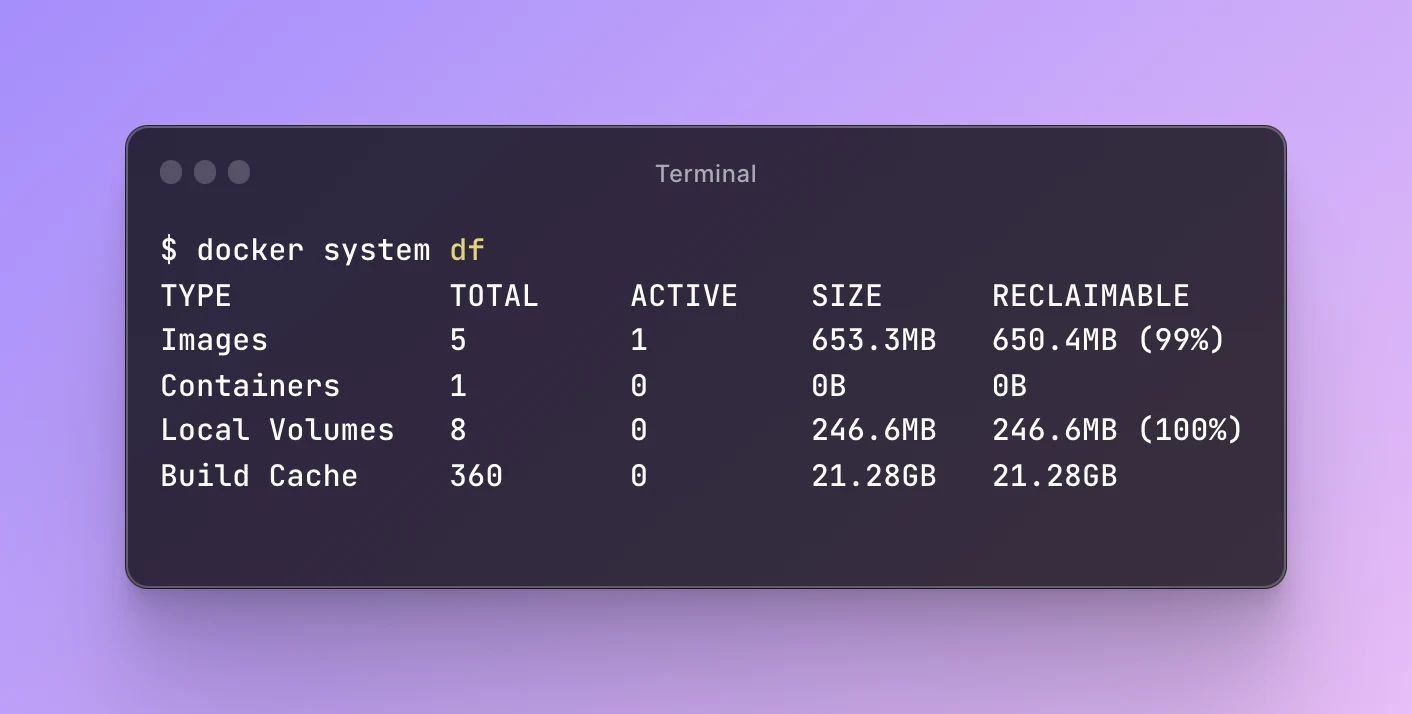
Task: Click Local Volumes total value 8
Action: click(458, 431)
